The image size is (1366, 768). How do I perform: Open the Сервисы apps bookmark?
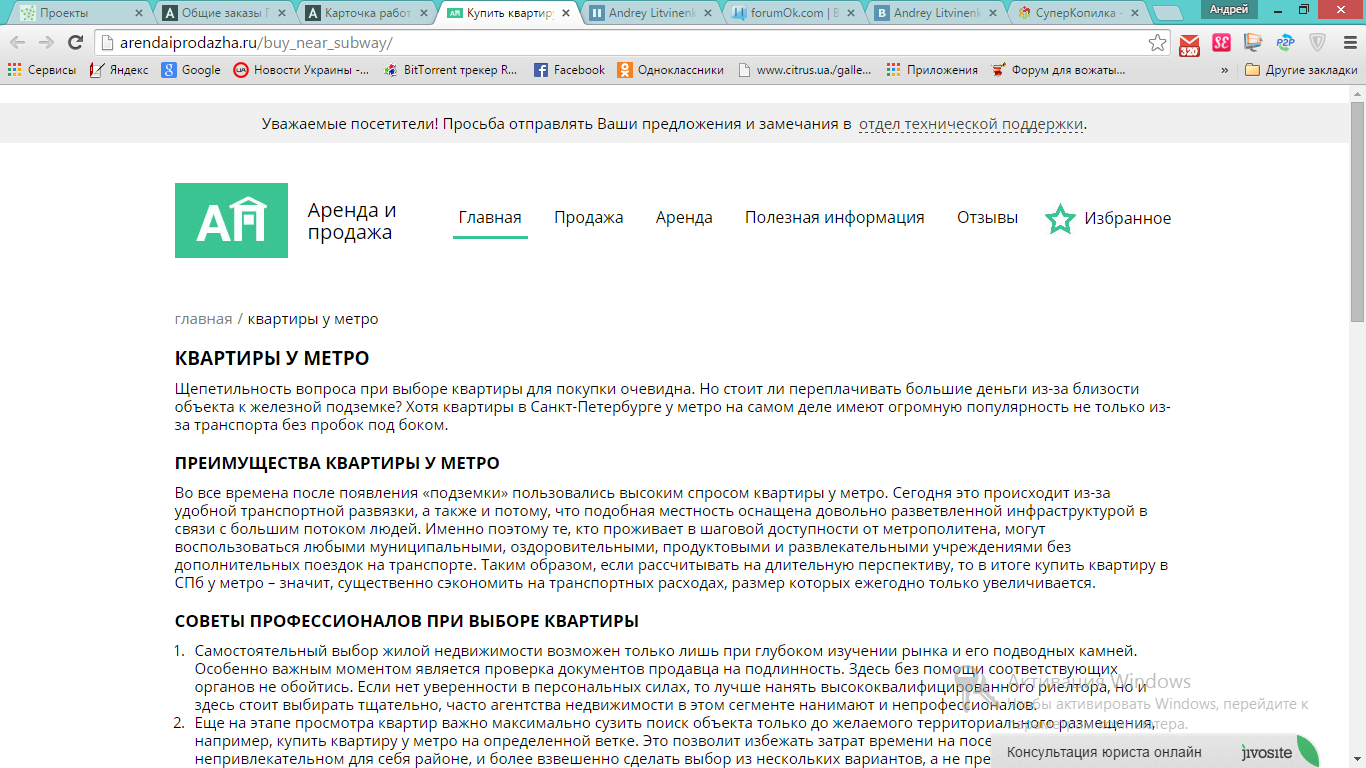pyautogui.click(x=42, y=70)
